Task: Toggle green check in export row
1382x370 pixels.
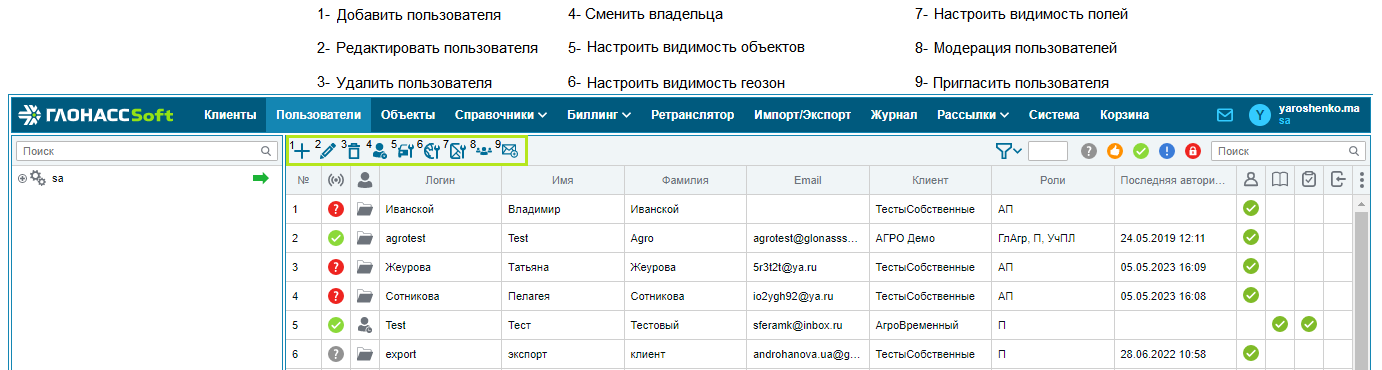Action: point(1250,353)
